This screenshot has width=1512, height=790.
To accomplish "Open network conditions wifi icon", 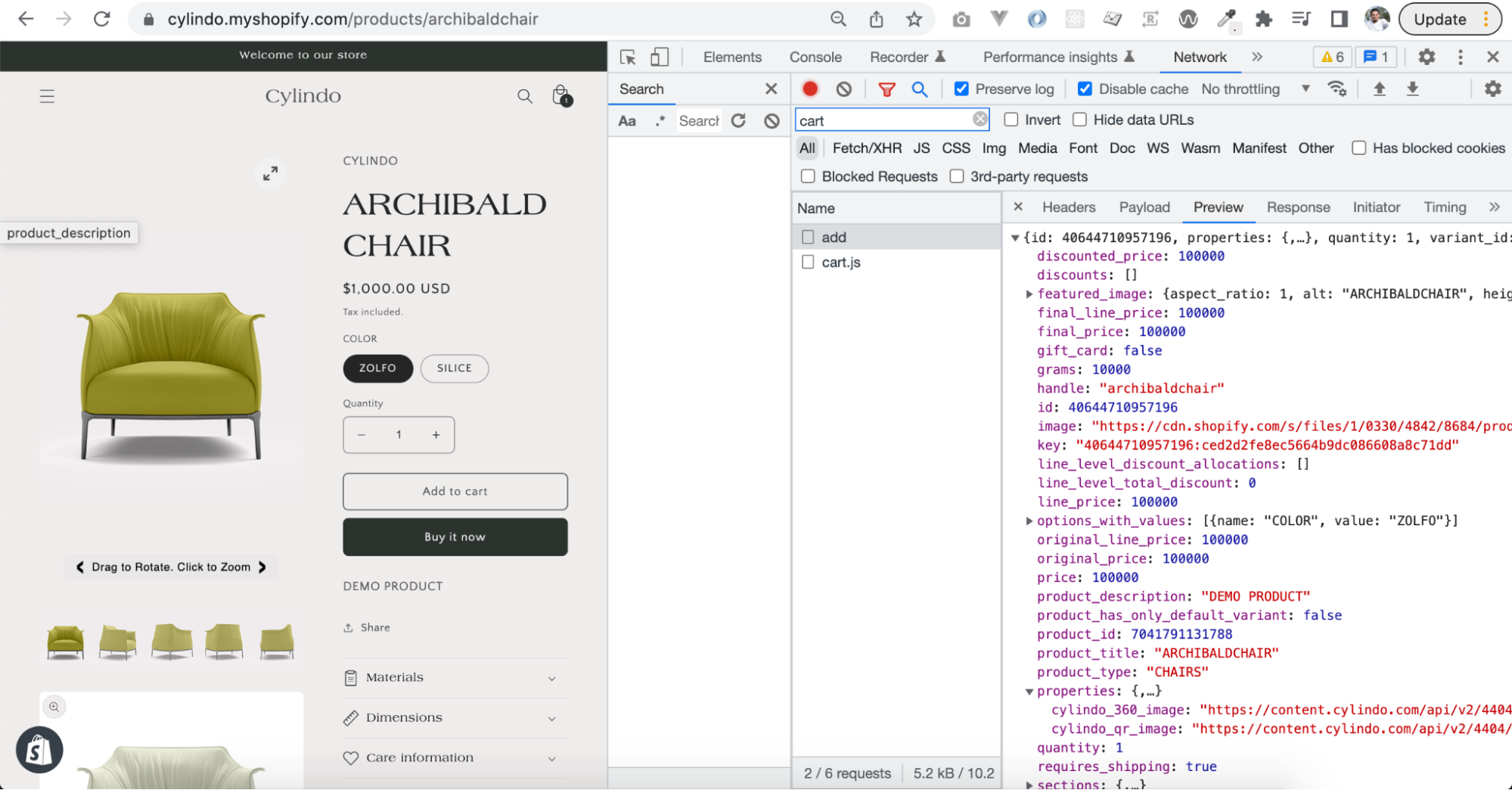I will coord(1337,89).
